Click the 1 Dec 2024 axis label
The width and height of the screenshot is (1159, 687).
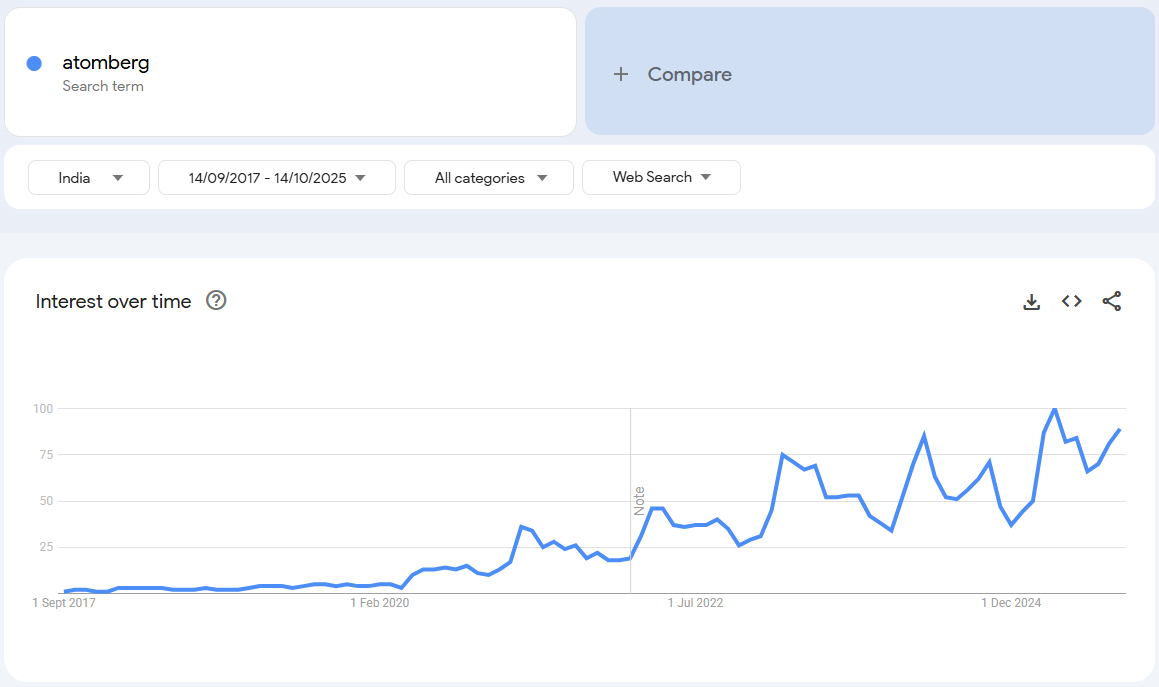point(1011,603)
